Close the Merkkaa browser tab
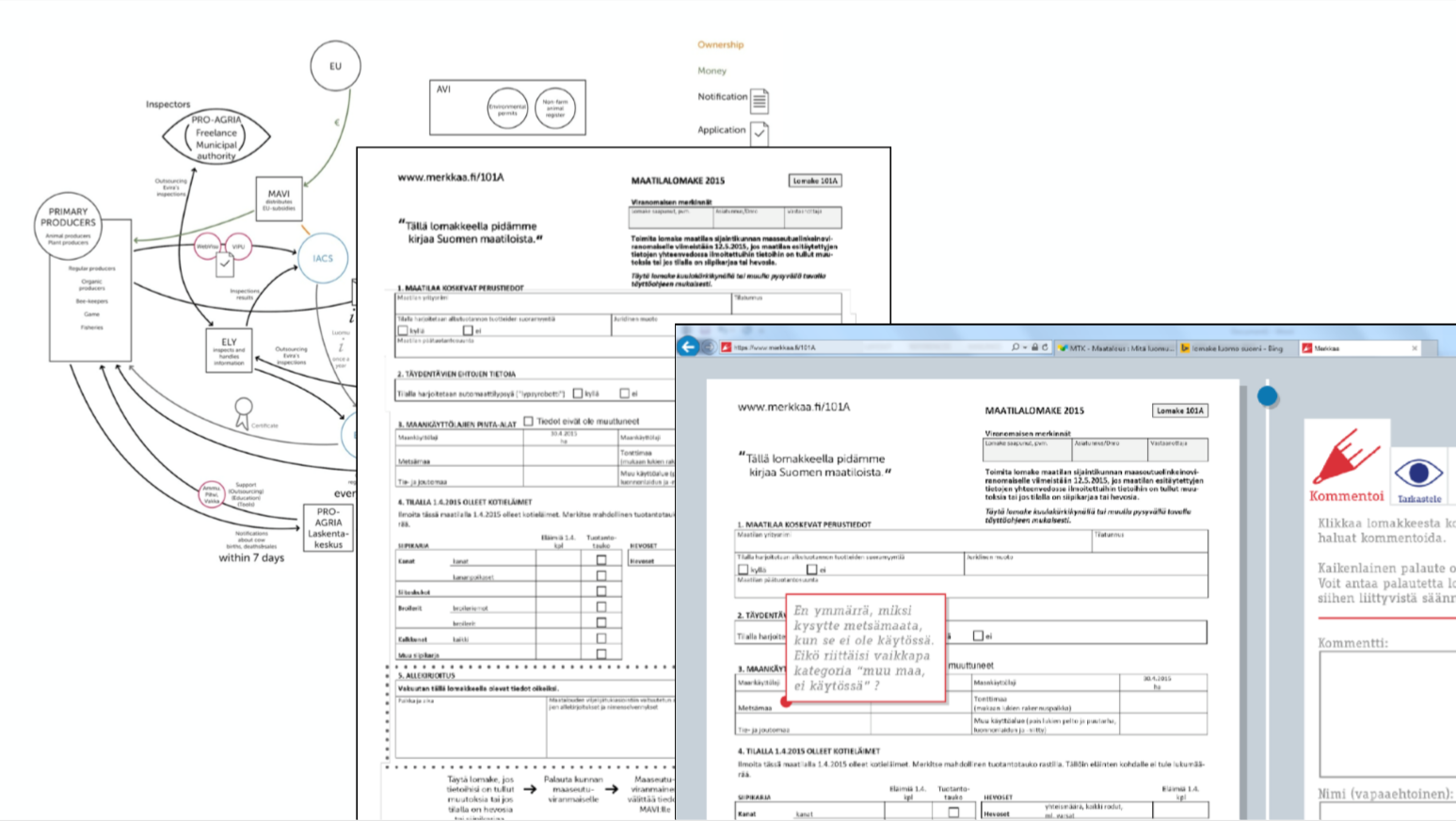The height and width of the screenshot is (821, 1456). (x=1415, y=348)
